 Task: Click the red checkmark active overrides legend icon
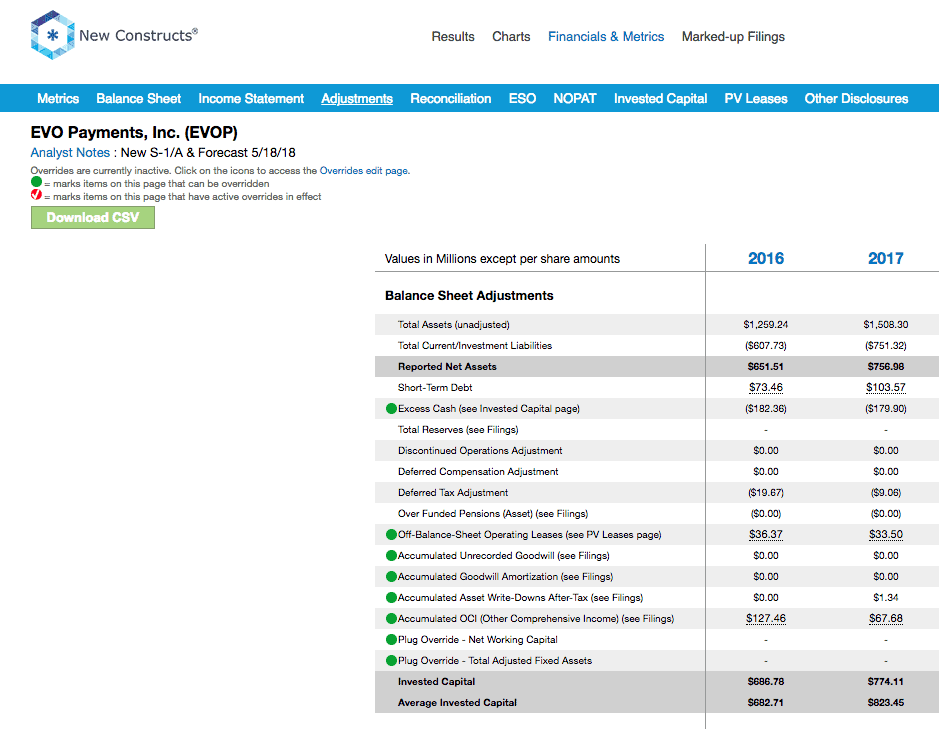tap(37, 195)
